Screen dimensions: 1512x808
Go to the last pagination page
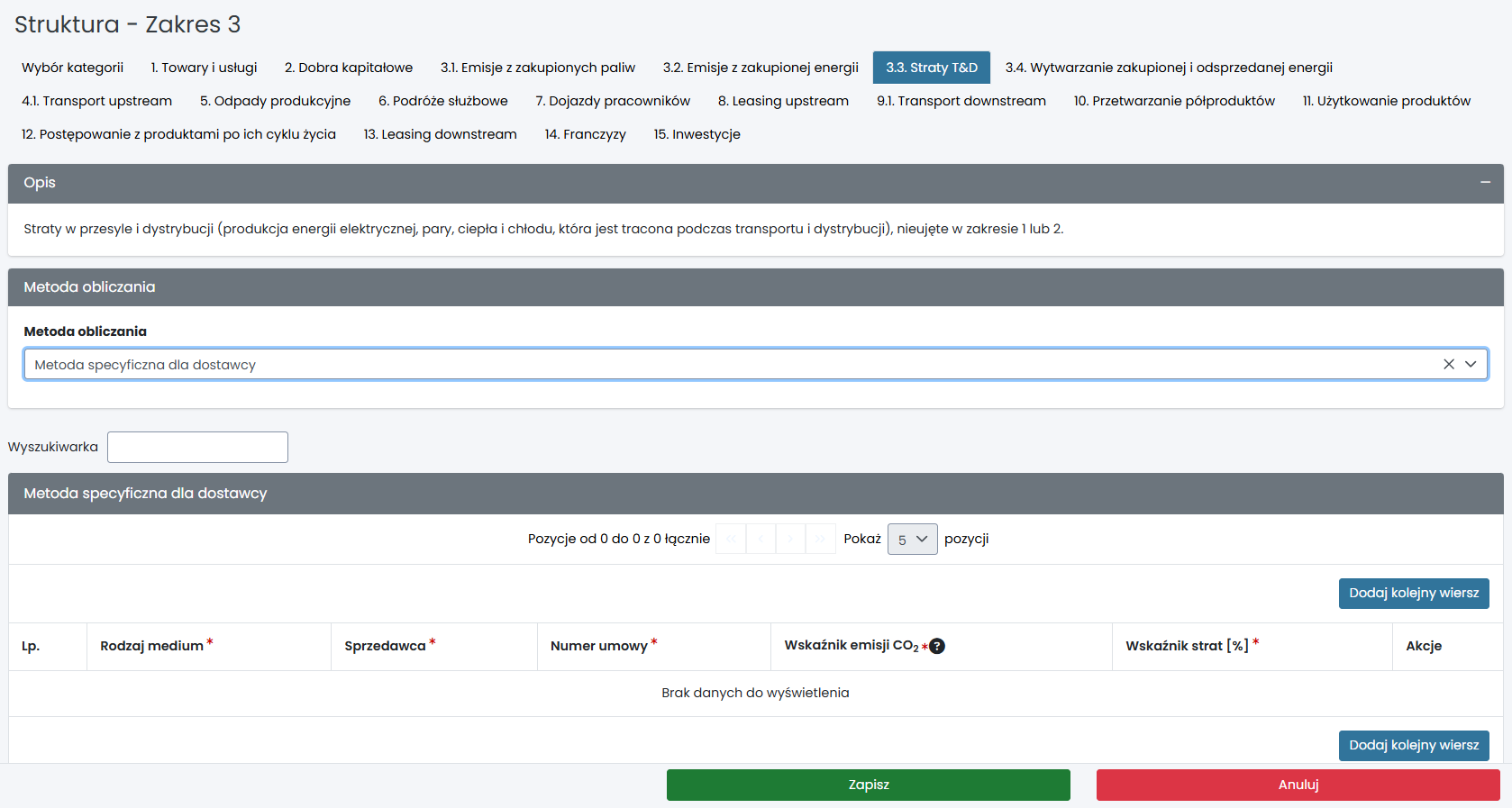pos(820,539)
